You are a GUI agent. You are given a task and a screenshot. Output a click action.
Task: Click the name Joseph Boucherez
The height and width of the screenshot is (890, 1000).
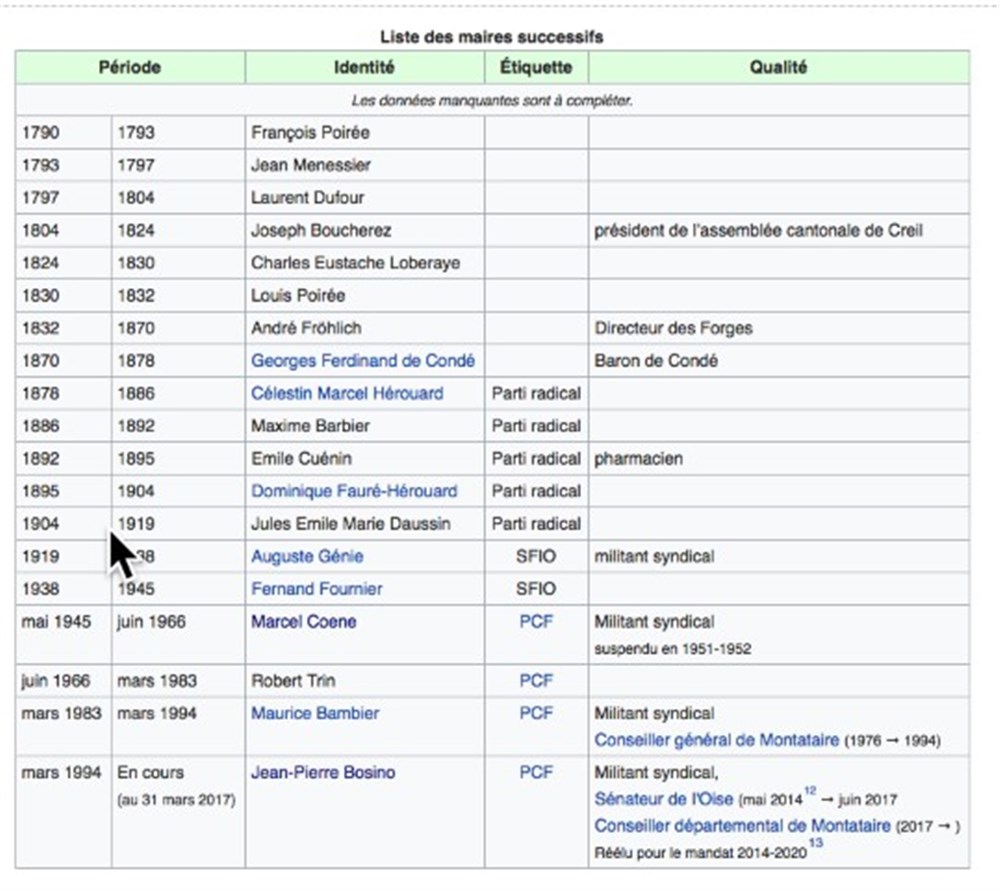pyautogui.click(x=321, y=230)
